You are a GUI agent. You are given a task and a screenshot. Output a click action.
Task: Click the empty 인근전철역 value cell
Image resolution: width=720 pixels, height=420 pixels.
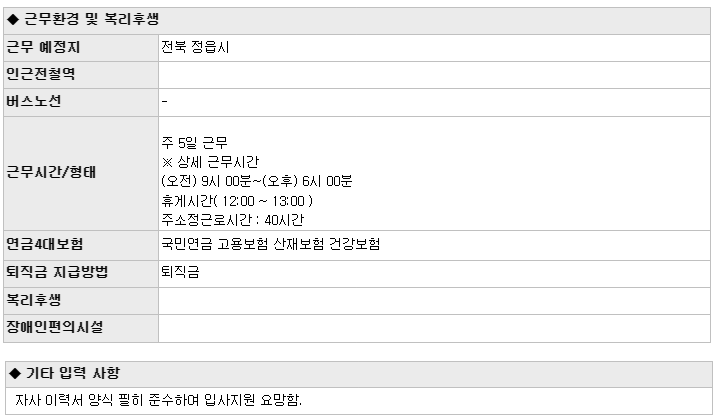[434, 75]
